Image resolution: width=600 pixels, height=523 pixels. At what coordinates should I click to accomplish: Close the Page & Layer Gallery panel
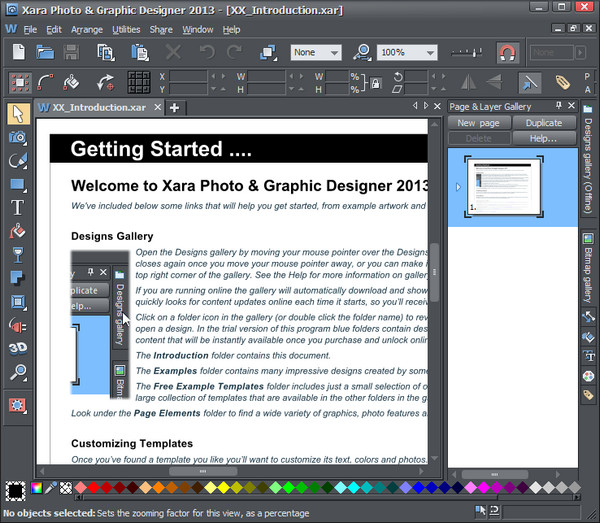coord(571,105)
